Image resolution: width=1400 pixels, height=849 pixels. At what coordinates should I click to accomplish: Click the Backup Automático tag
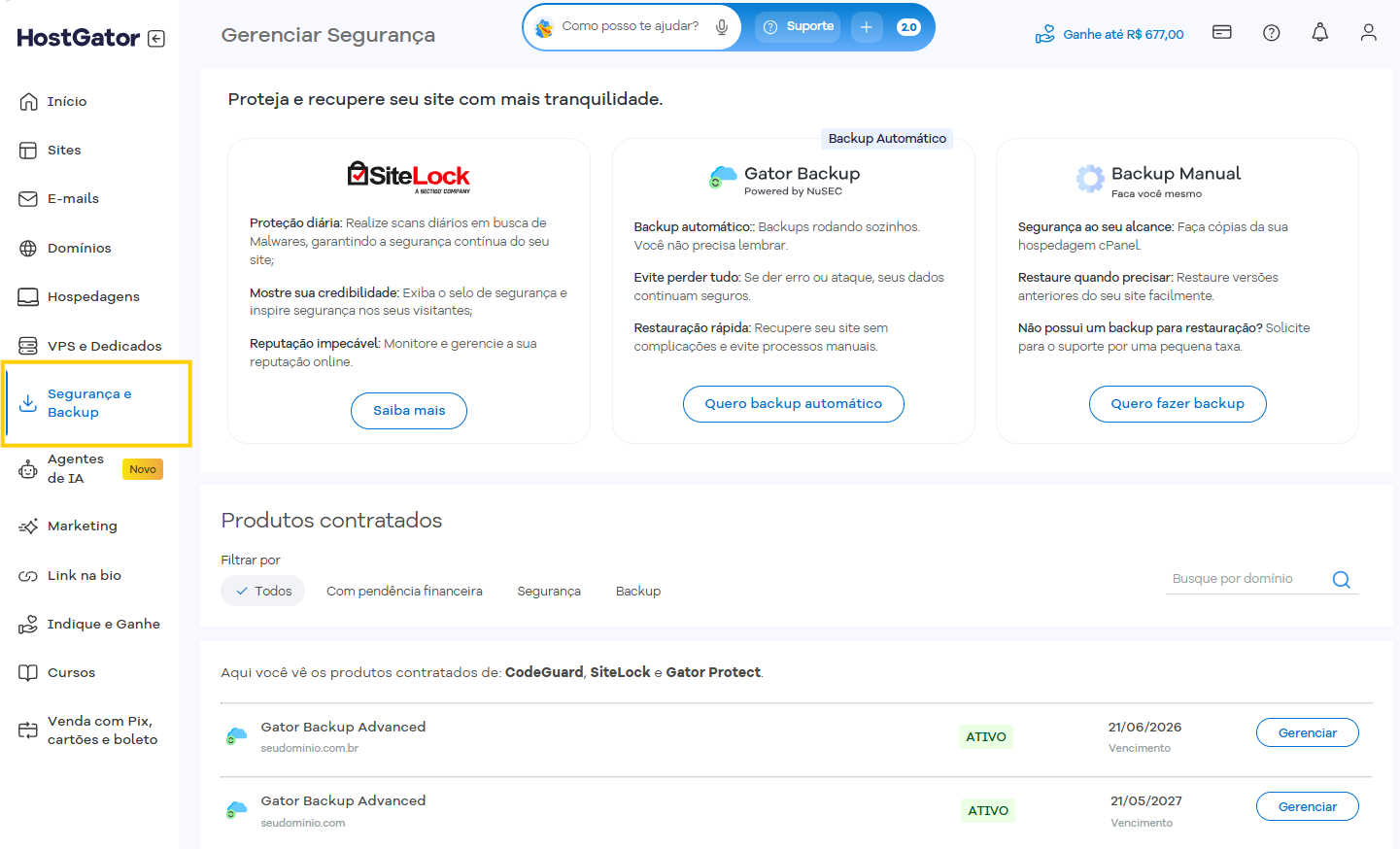tap(887, 139)
